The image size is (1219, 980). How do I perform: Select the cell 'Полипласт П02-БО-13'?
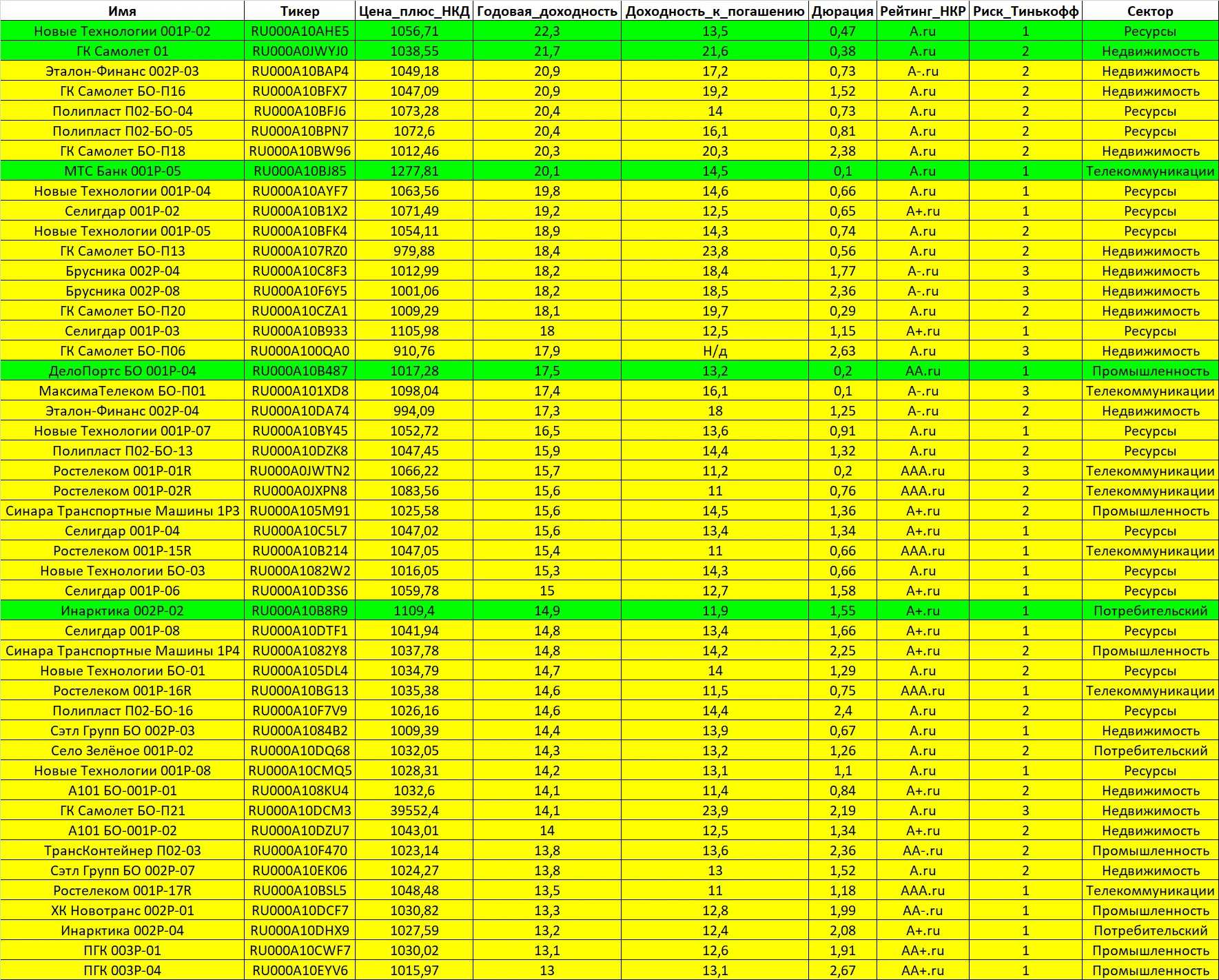pos(123,451)
